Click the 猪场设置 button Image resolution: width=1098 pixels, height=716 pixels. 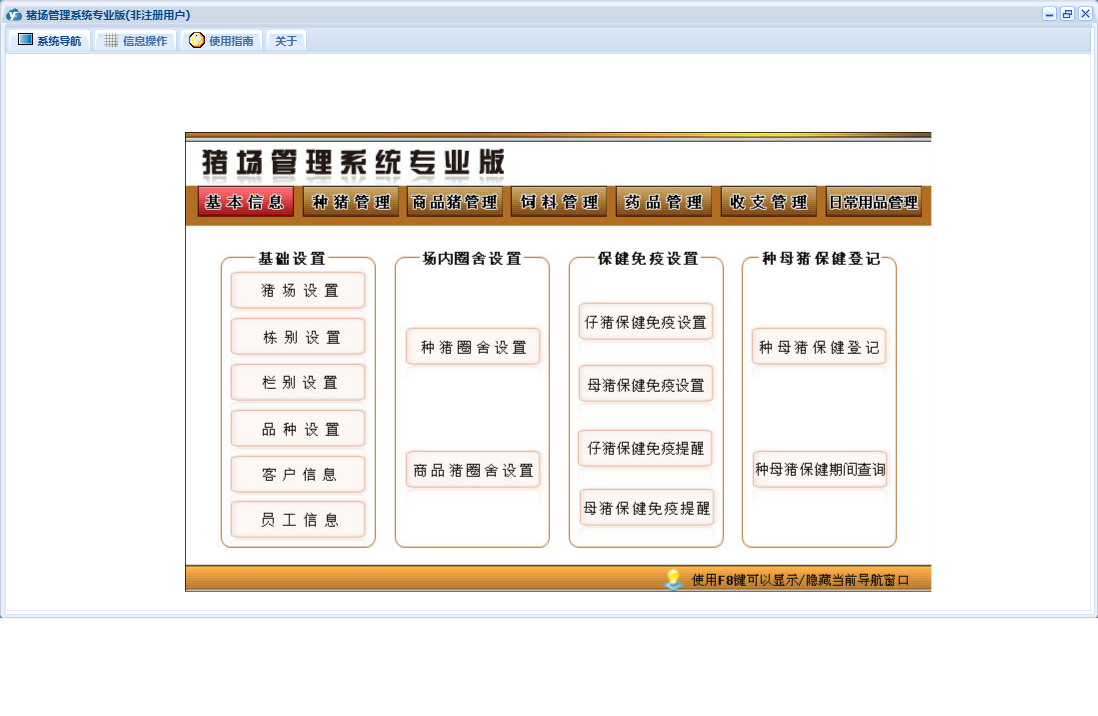298,291
